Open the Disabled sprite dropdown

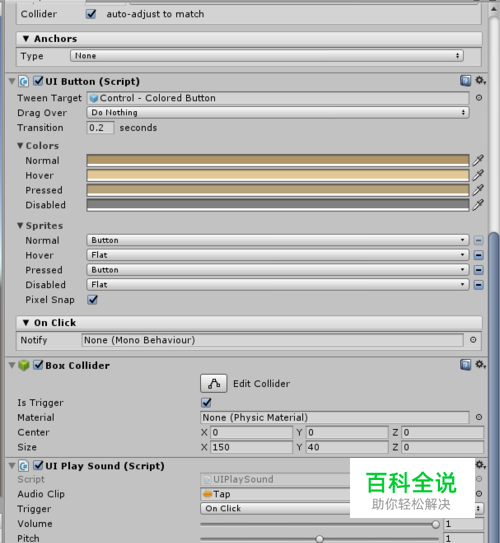(x=278, y=285)
